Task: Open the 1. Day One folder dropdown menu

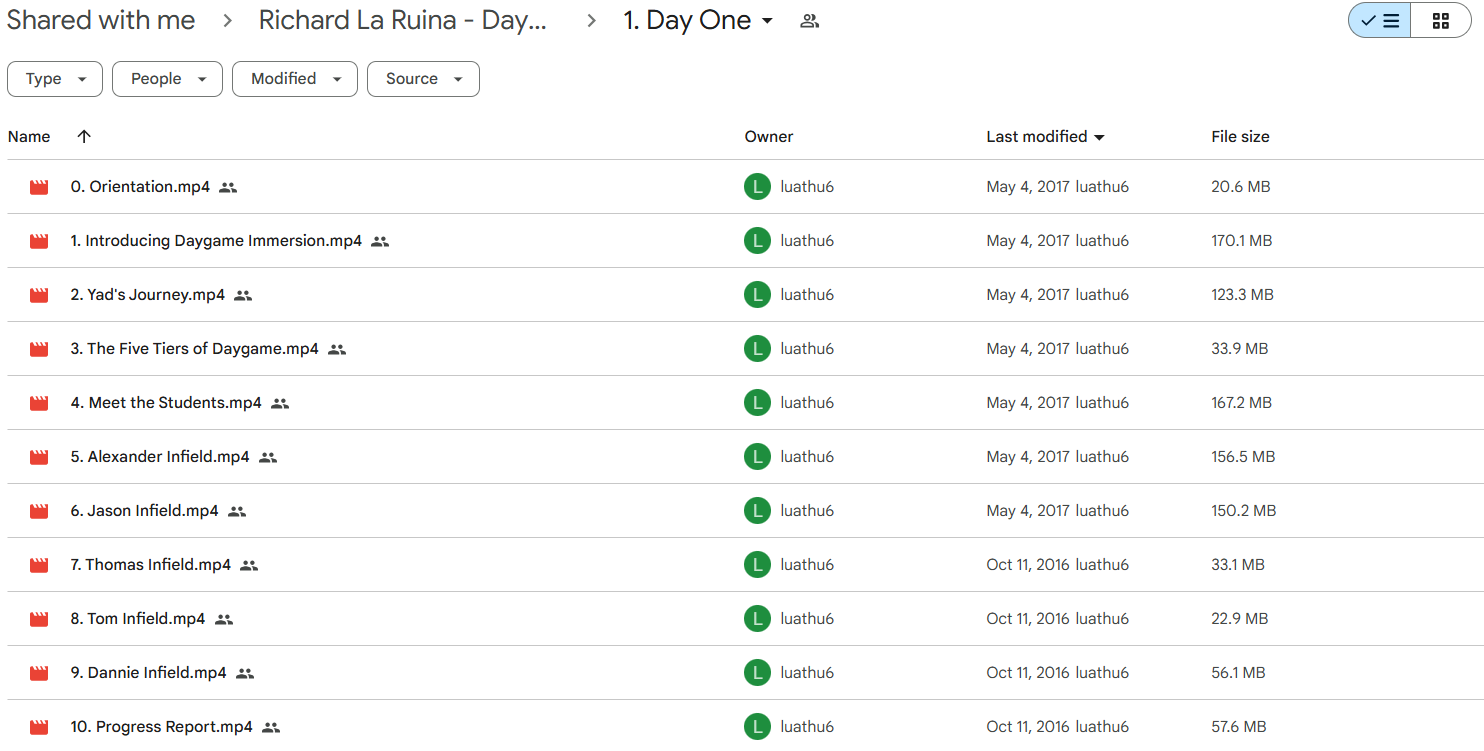Action: tap(767, 21)
